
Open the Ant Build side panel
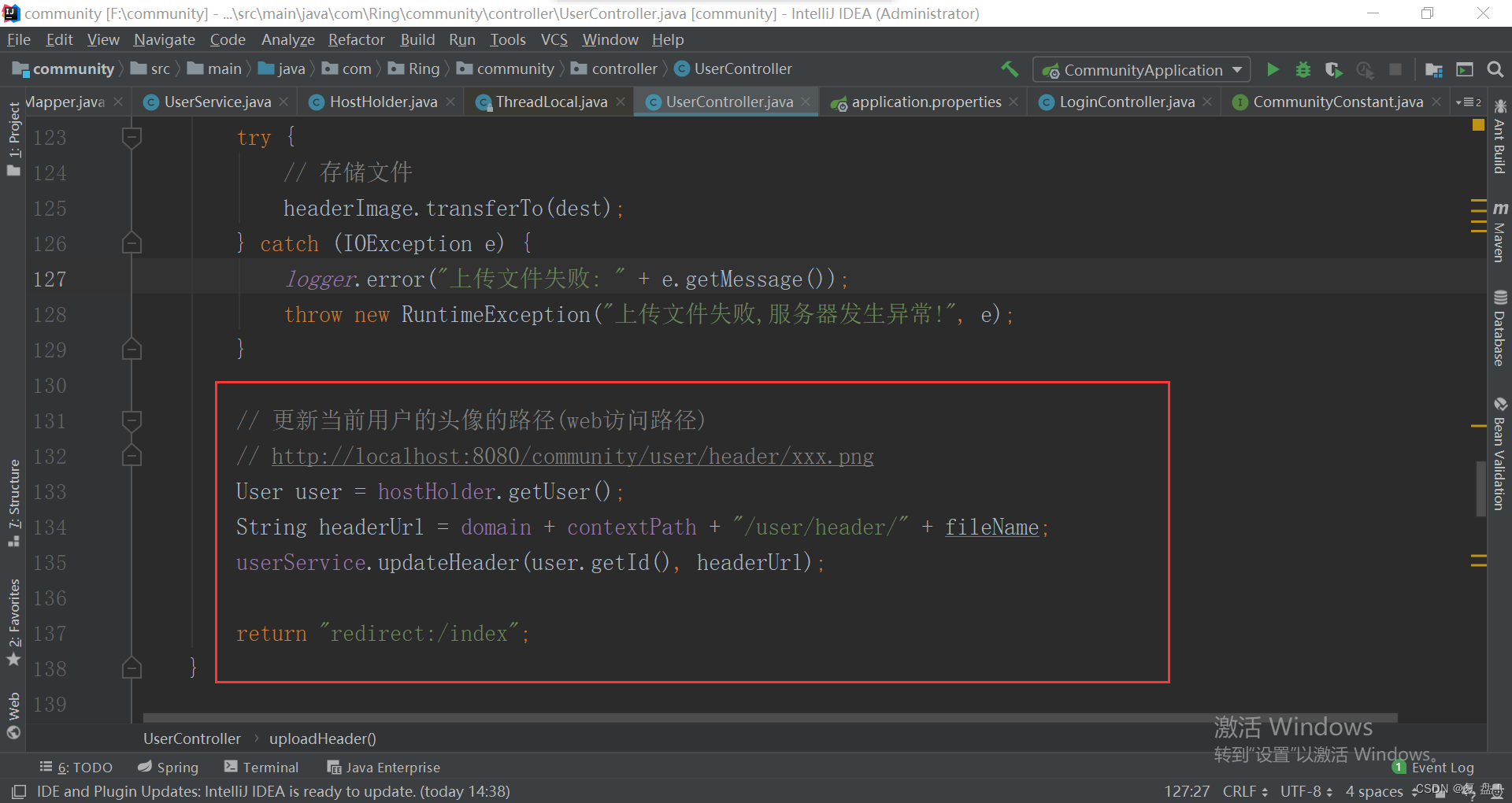point(1499,137)
